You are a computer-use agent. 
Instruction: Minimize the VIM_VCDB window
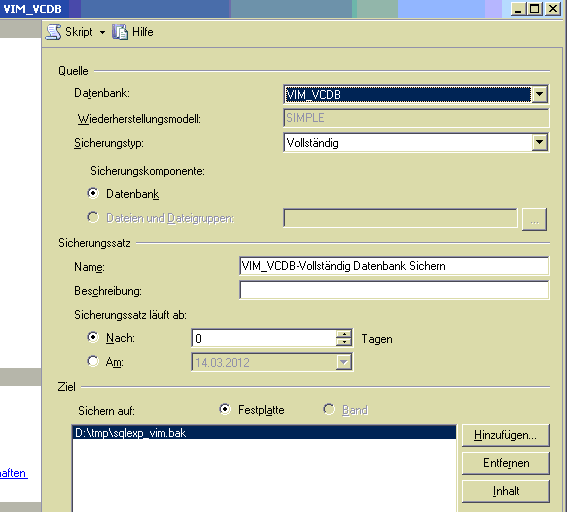518,9
